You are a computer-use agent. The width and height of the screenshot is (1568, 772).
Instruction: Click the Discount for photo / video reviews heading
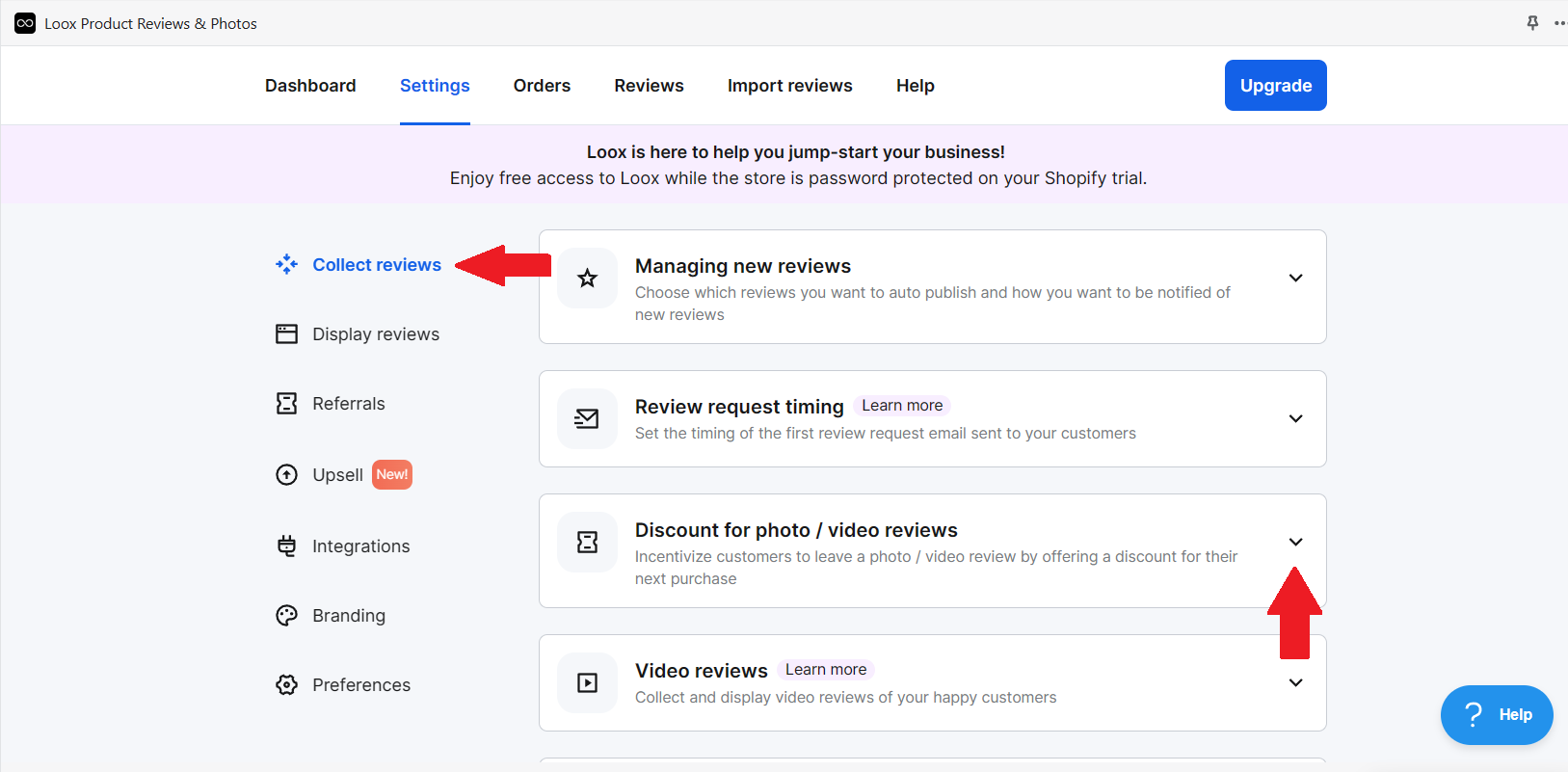(x=796, y=530)
